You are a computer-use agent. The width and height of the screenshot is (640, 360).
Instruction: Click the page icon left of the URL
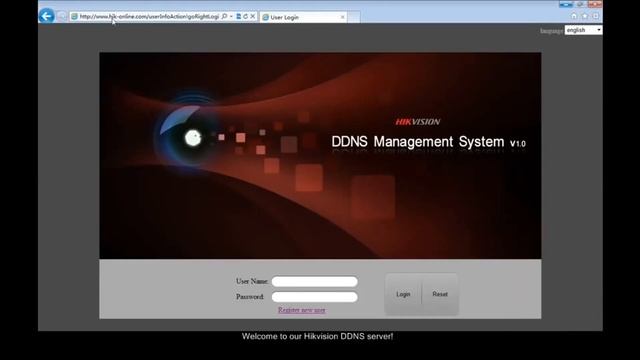[74, 16]
